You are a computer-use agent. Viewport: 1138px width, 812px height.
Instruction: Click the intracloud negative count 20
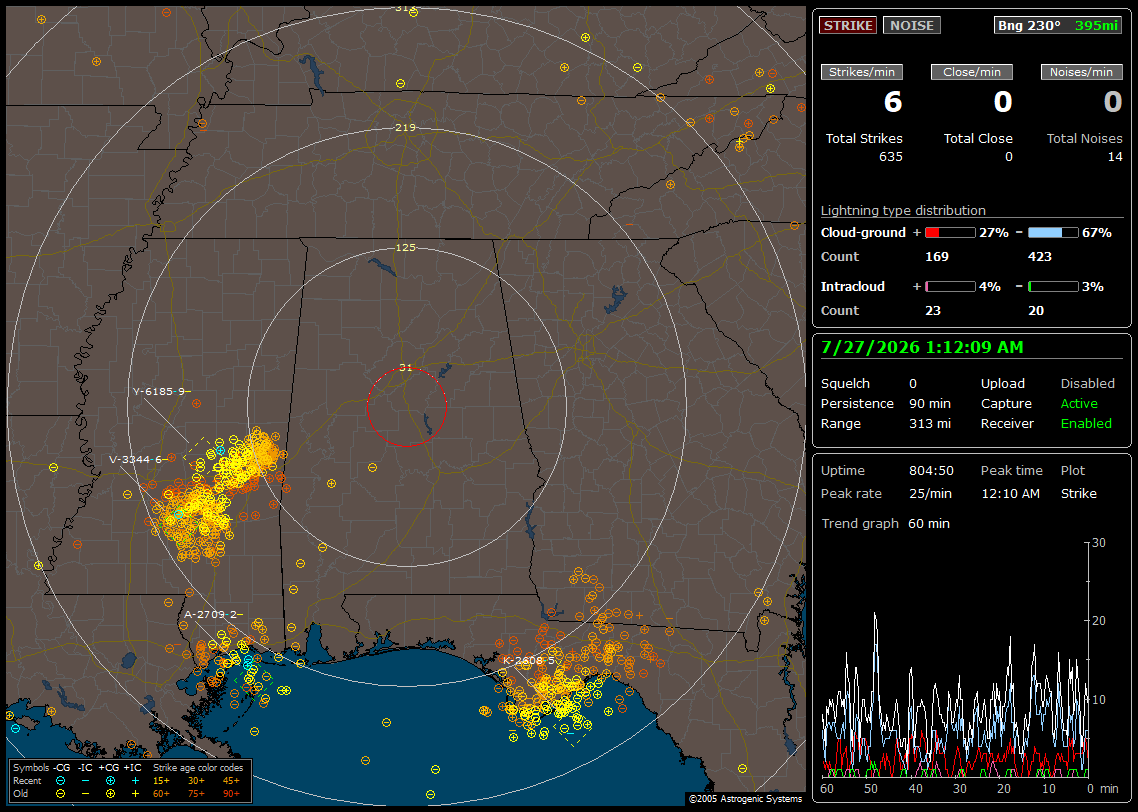point(1036,311)
